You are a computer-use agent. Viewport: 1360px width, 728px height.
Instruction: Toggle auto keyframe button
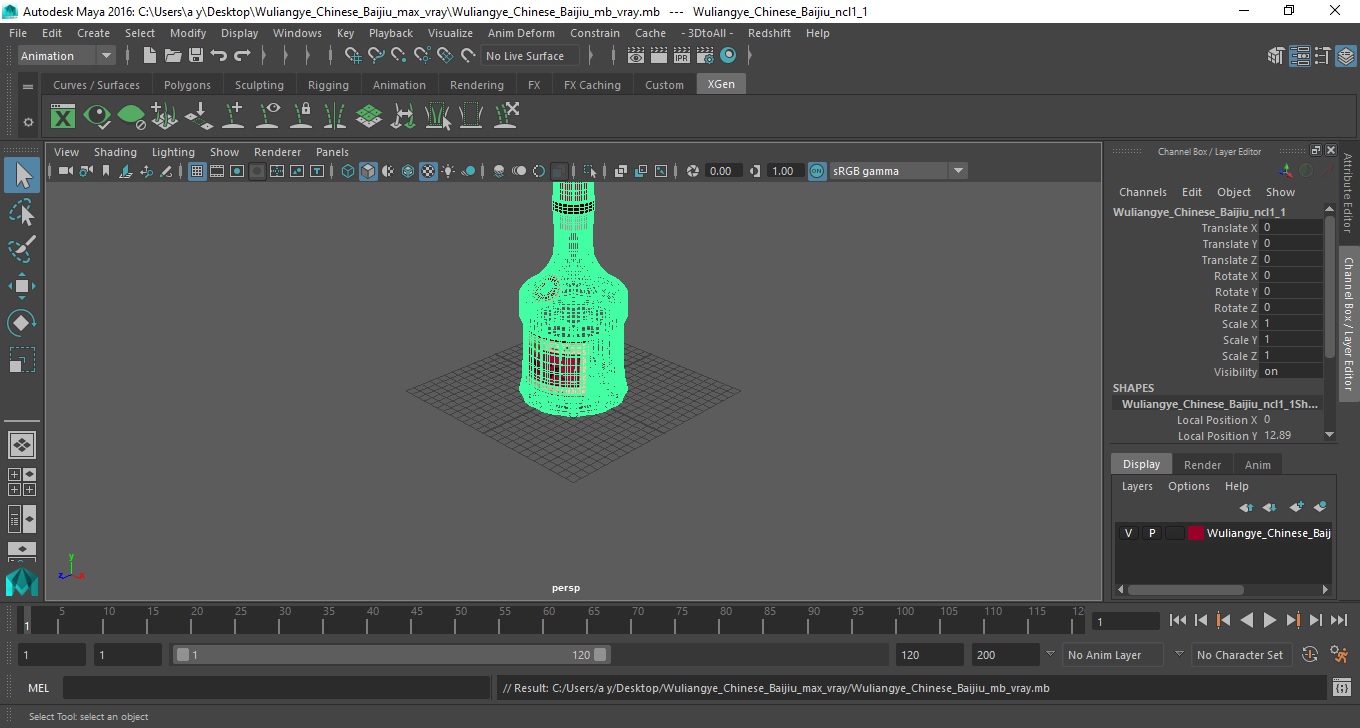pos(1311,655)
